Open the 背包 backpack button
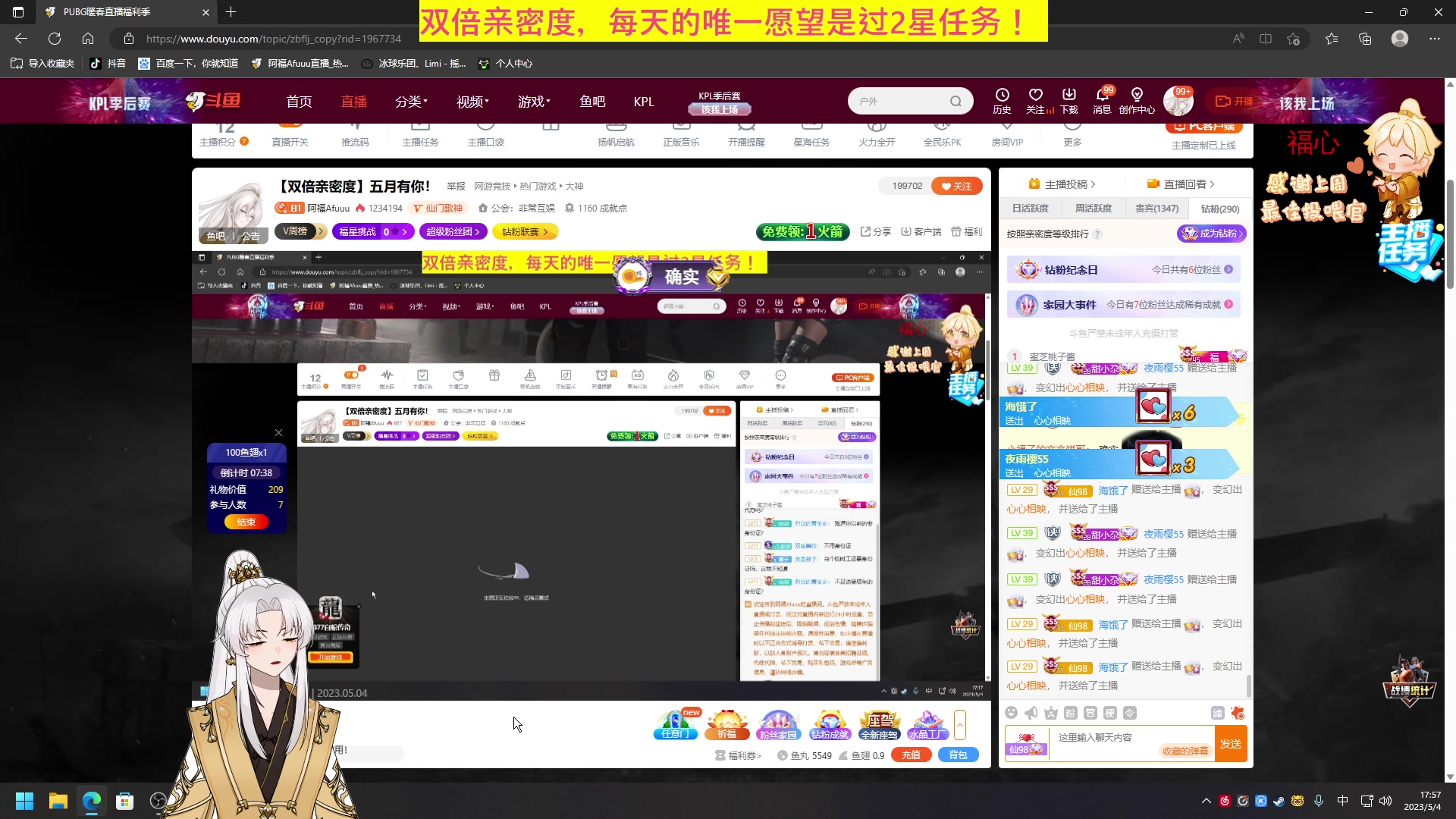The width and height of the screenshot is (1456, 819). tap(959, 755)
